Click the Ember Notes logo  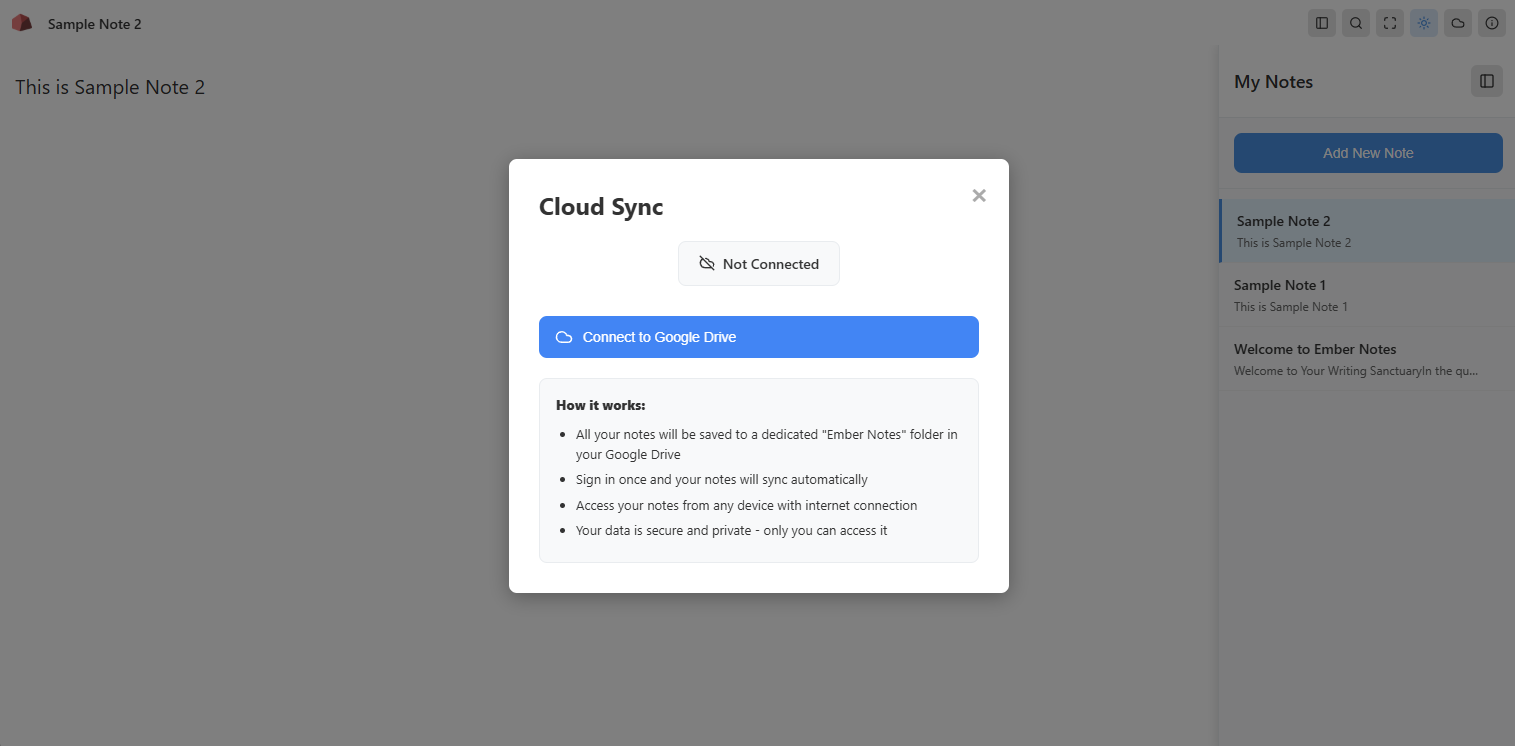[x=21, y=22]
